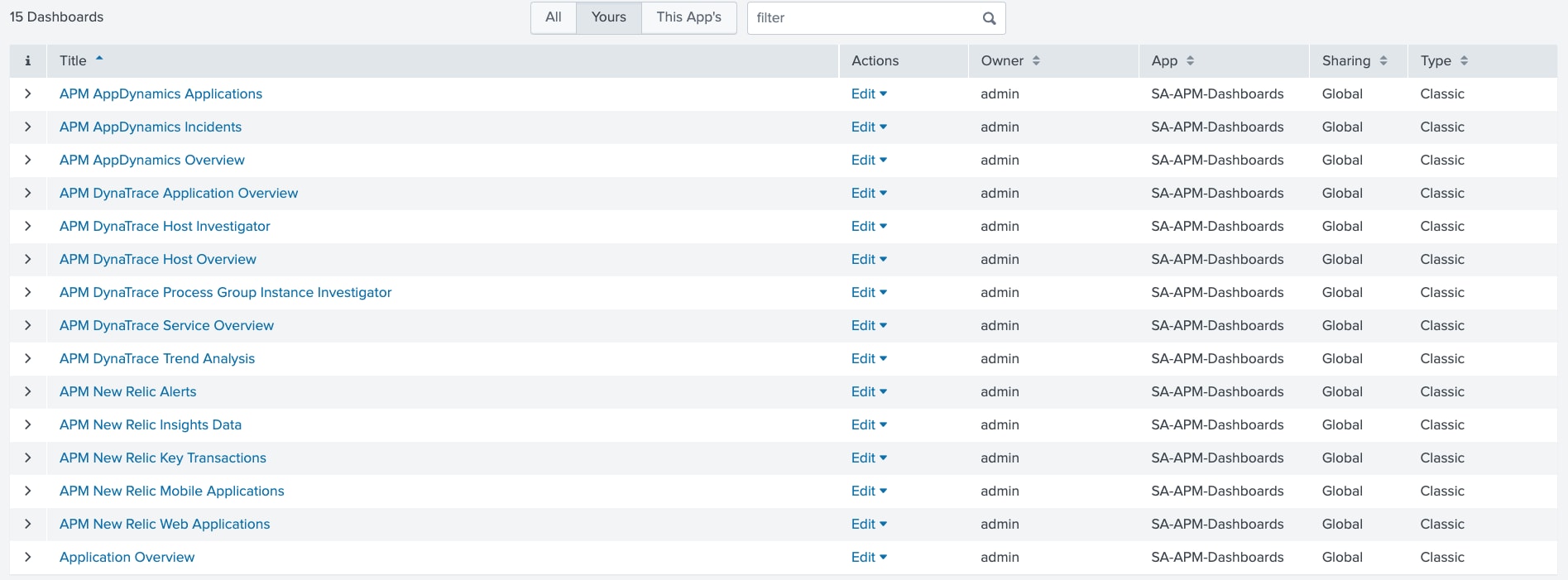The width and height of the screenshot is (1568, 580).
Task: Open APM DynaTrace Host Overview dashboard
Action: click(158, 259)
